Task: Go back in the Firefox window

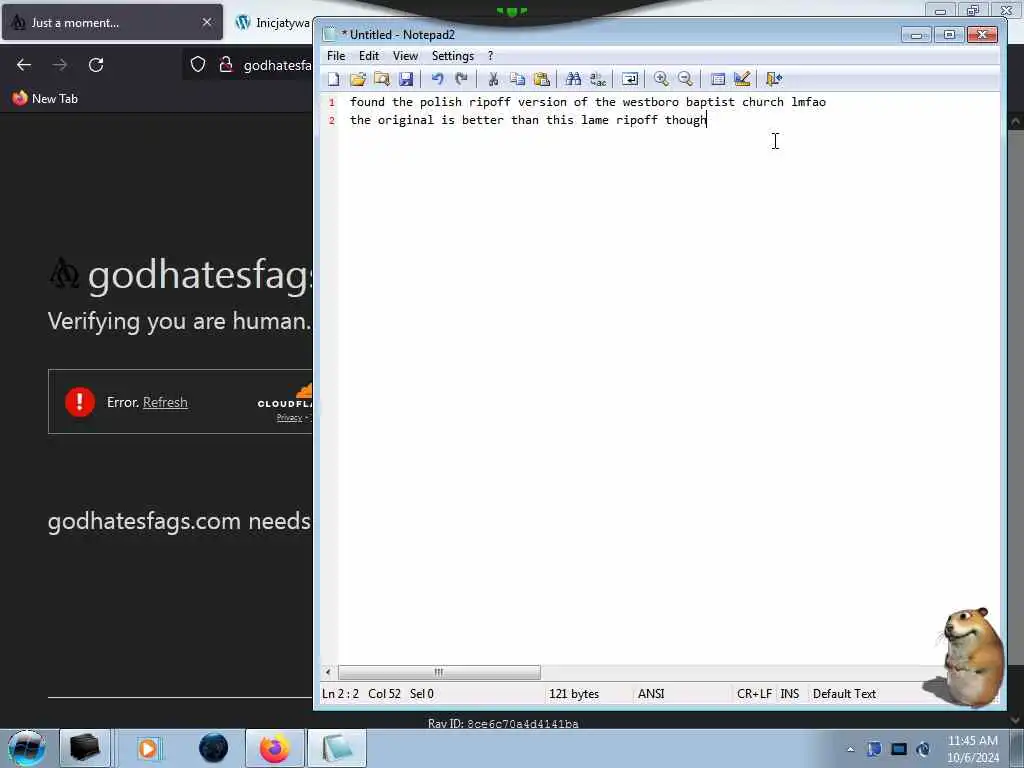Action: 24,65
